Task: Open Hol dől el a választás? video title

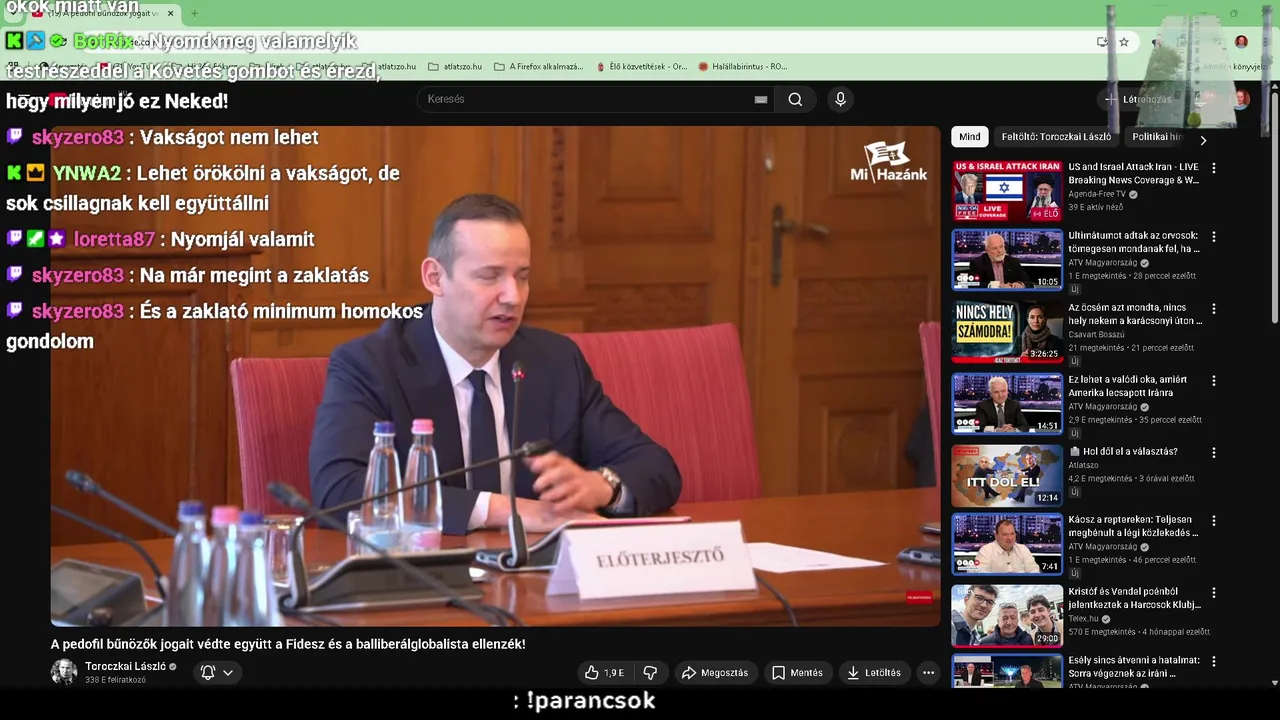Action: point(1123,452)
